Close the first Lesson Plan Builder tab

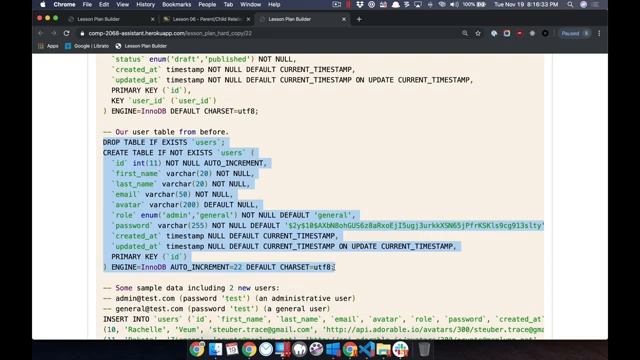click(153, 19)
